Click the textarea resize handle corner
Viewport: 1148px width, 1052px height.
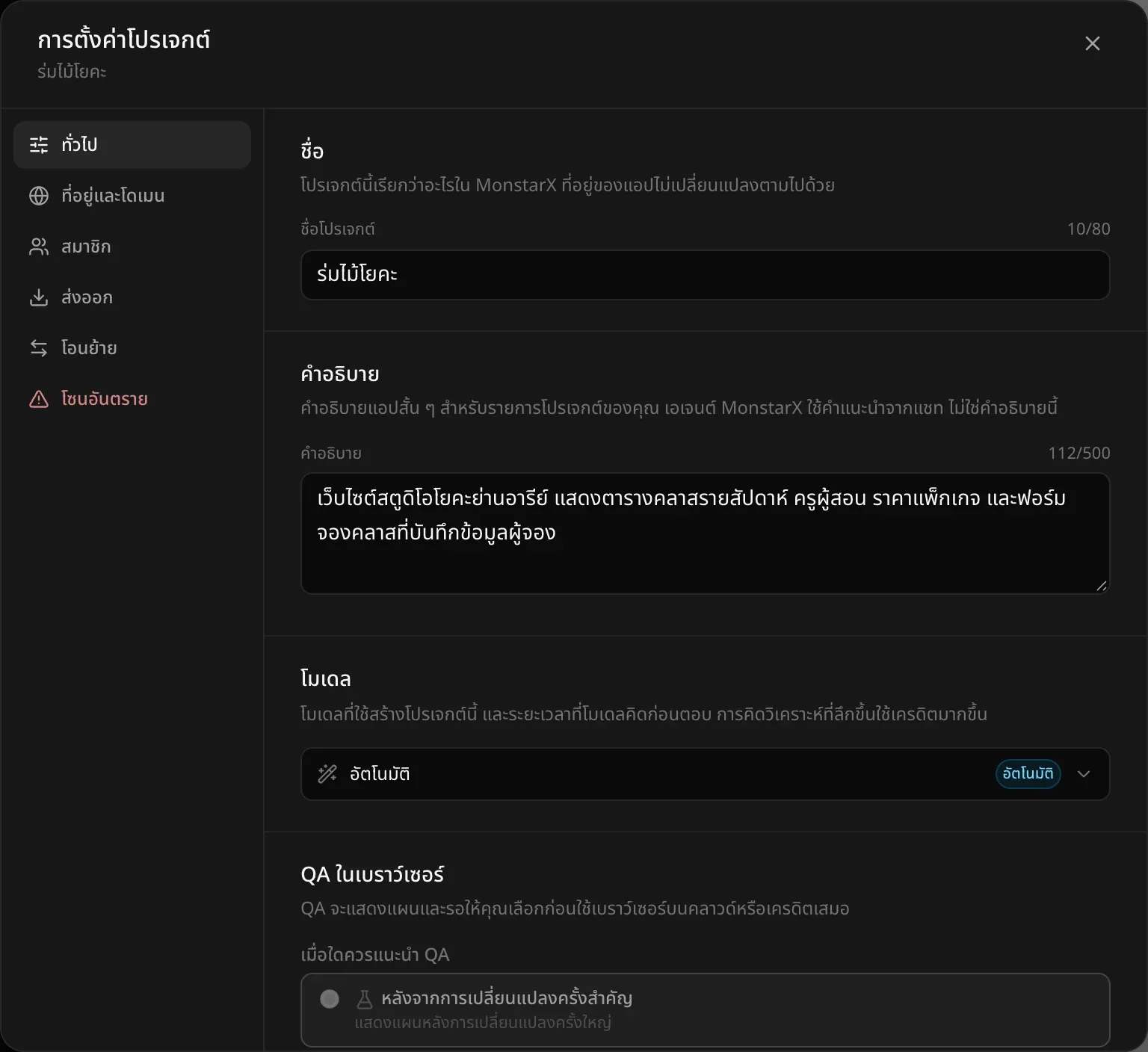(x=1101, y=586)
